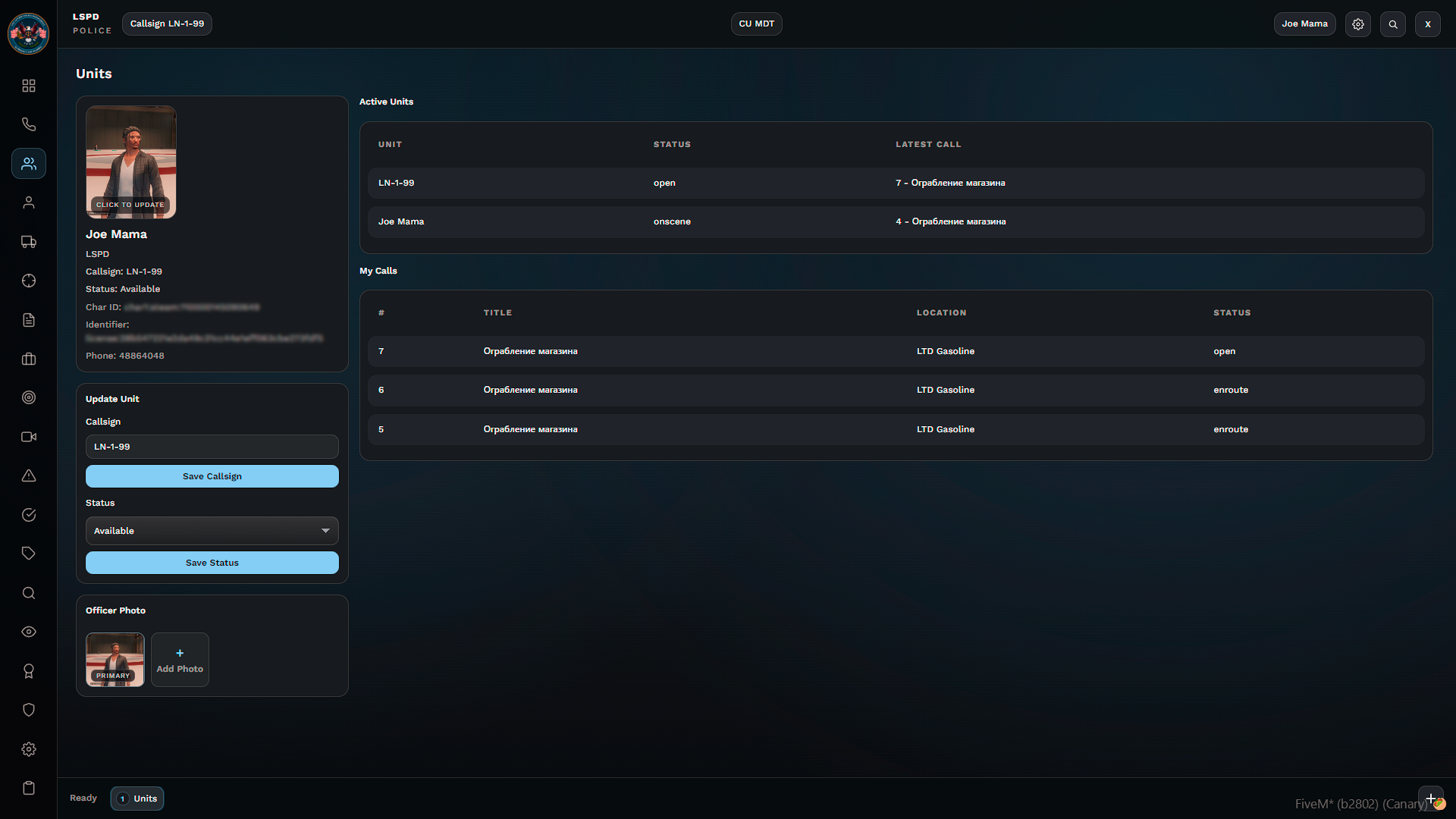Open the eye icon in sidebar

29,632
